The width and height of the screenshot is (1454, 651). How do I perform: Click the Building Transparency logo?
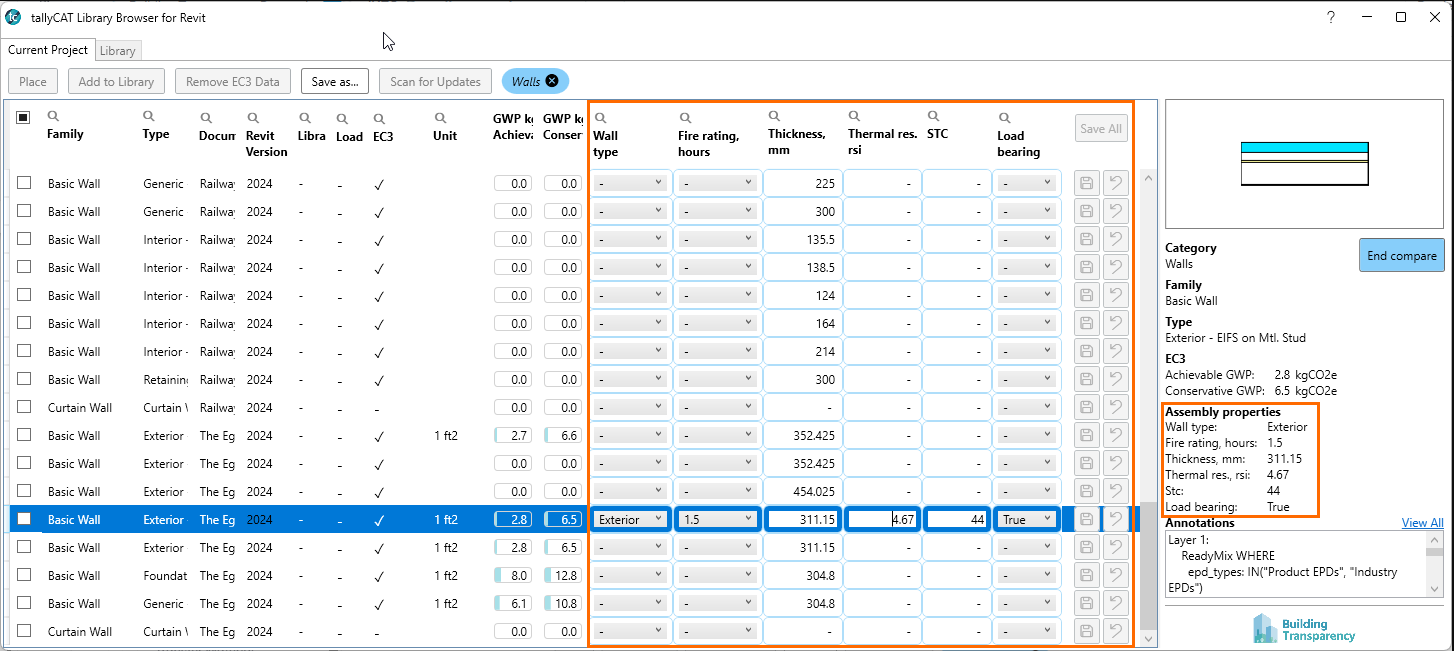tap(1305, 628)
